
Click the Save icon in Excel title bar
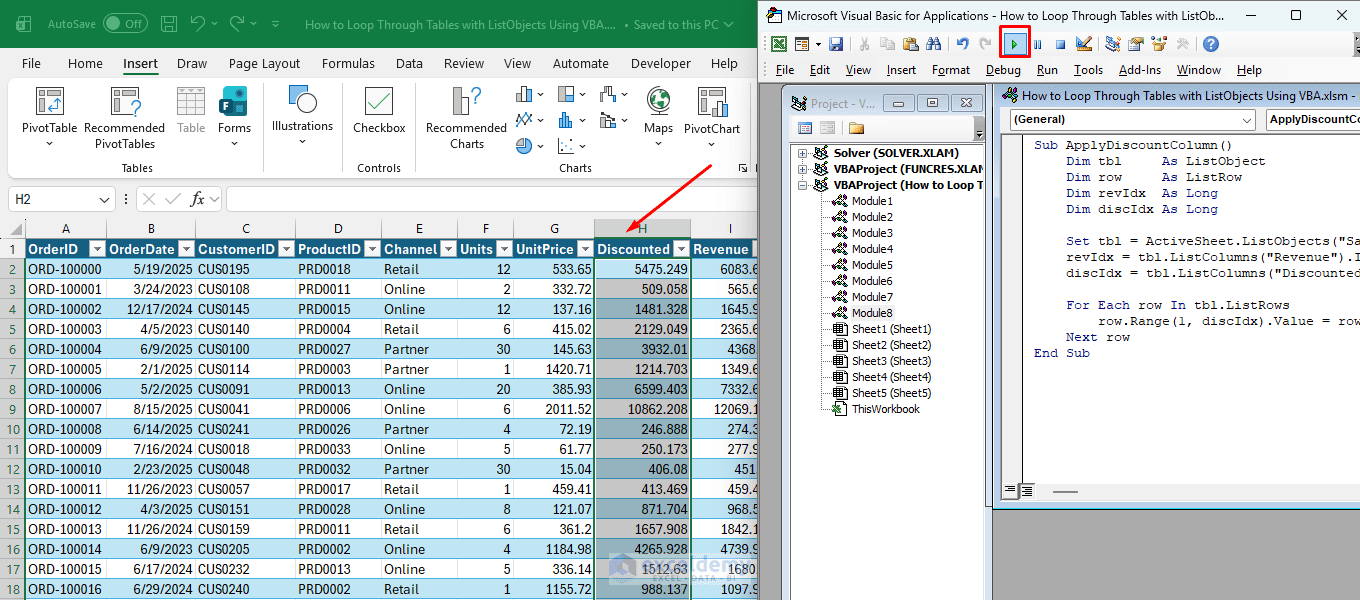tap(169, 23)
